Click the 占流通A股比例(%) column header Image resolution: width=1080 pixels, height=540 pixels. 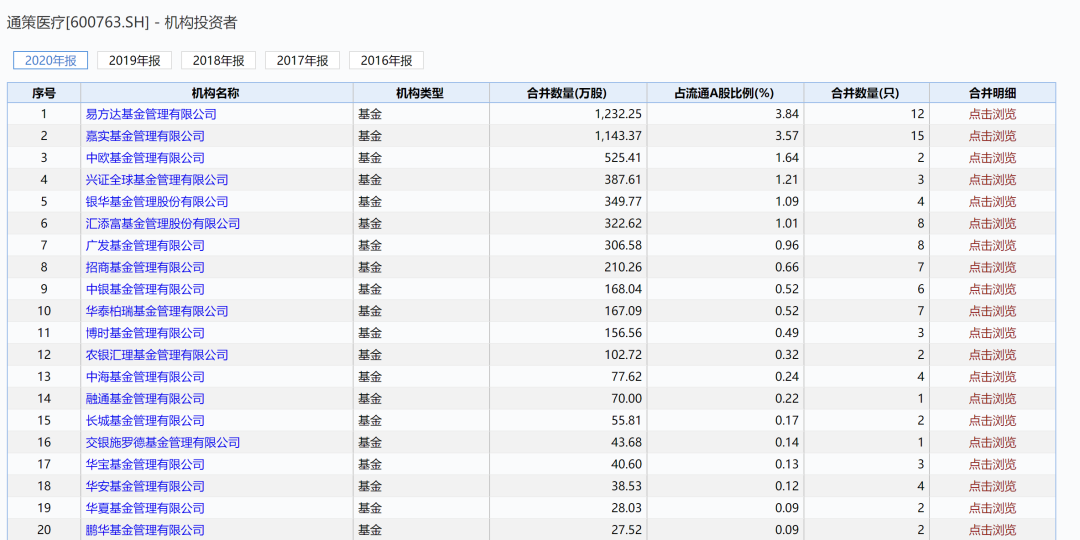pos(725,93)
